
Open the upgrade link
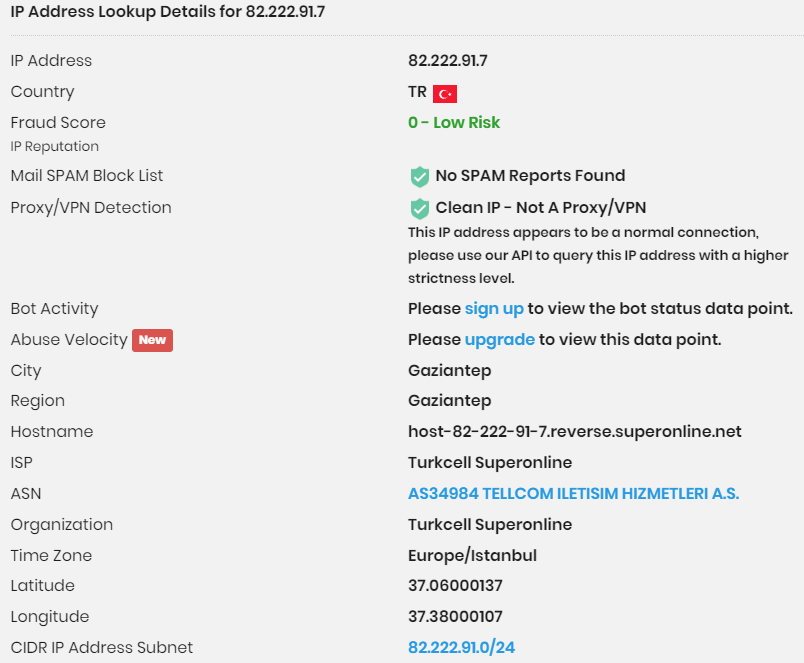(499, 339)
